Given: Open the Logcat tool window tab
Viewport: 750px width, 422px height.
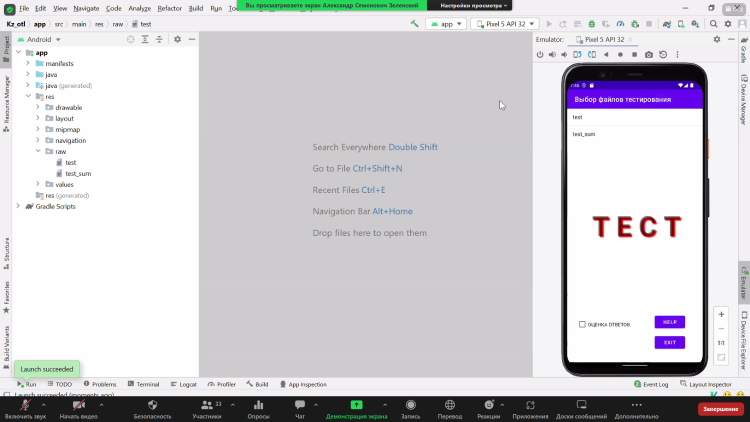Looking at the screenshot, I should tap(184, 384).
